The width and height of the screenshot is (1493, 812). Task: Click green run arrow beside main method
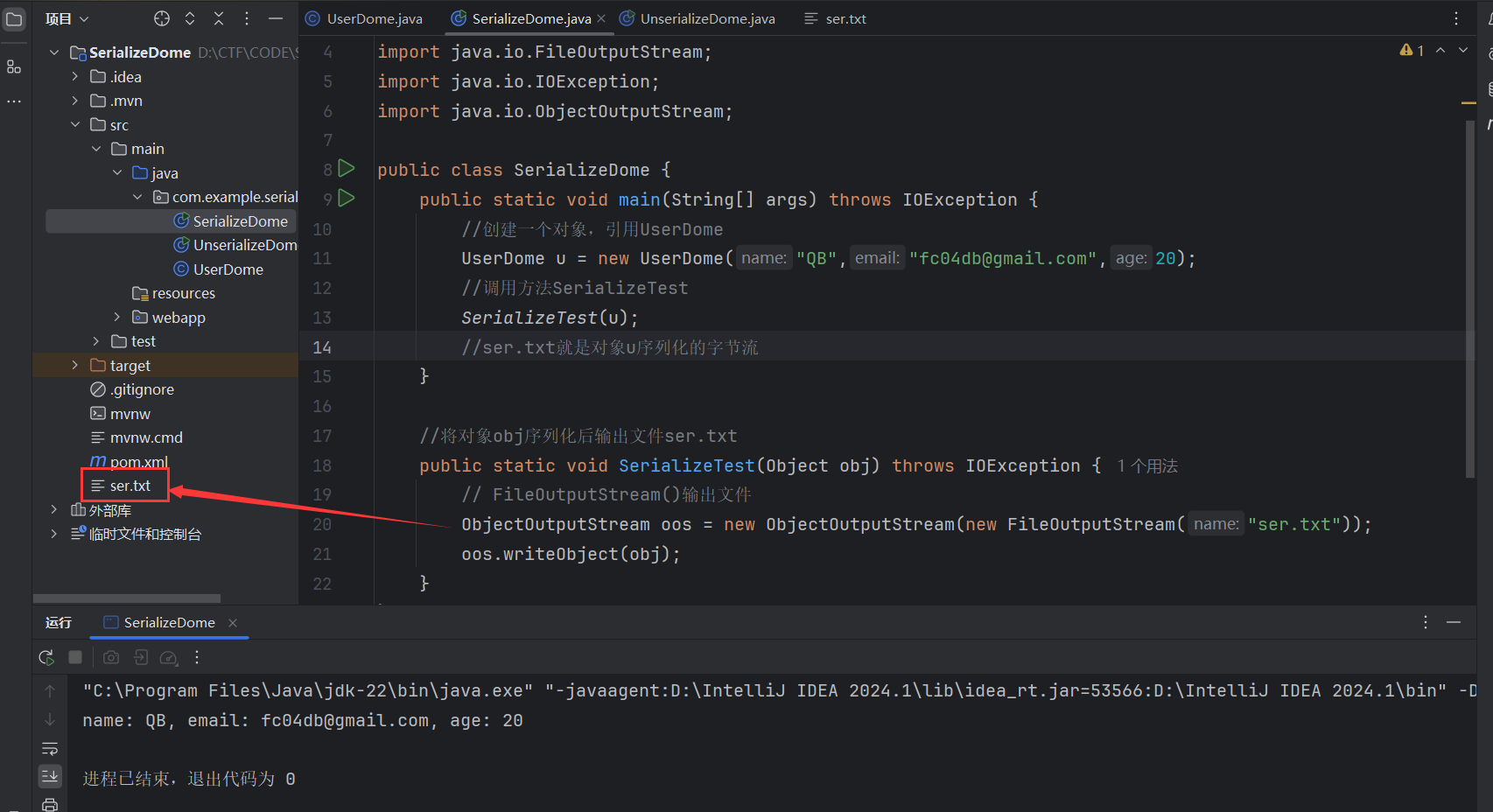click(347, 199)
